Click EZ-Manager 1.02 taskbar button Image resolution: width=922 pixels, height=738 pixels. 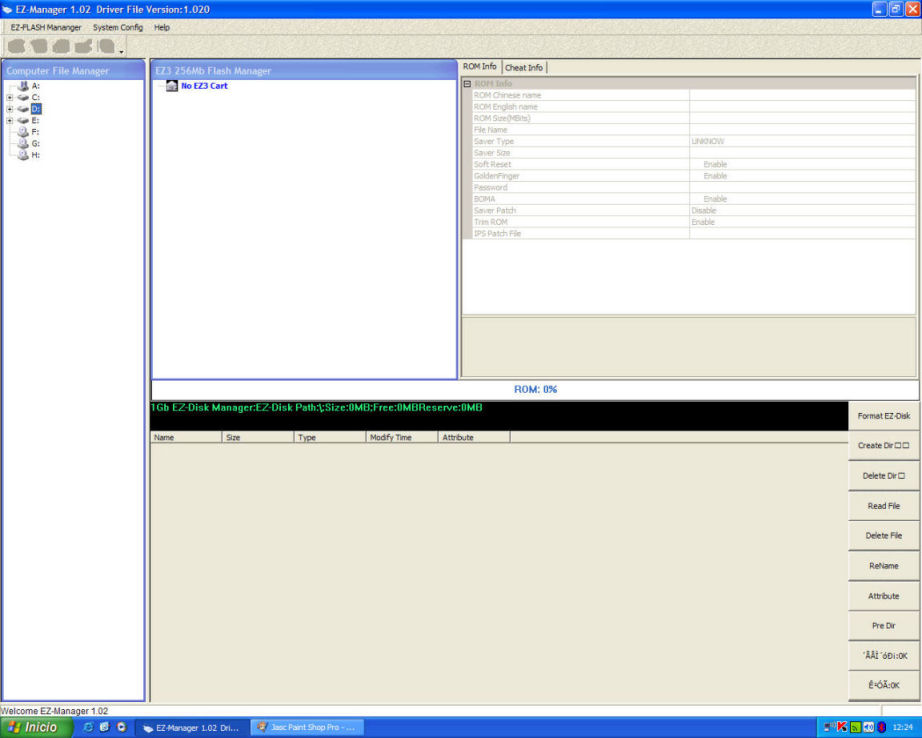pos(193,727)
